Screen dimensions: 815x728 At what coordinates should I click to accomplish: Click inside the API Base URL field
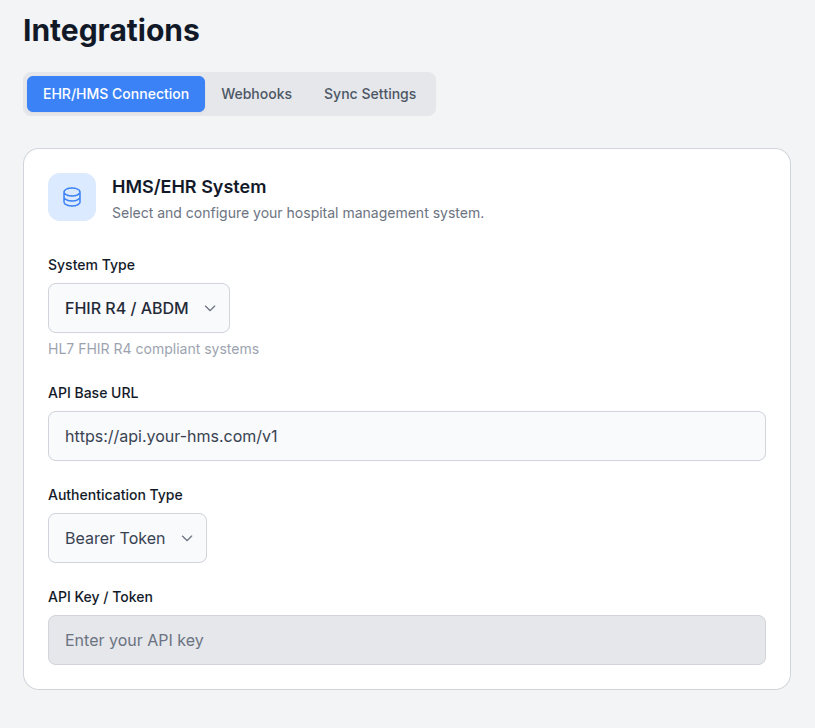(406, 436)
